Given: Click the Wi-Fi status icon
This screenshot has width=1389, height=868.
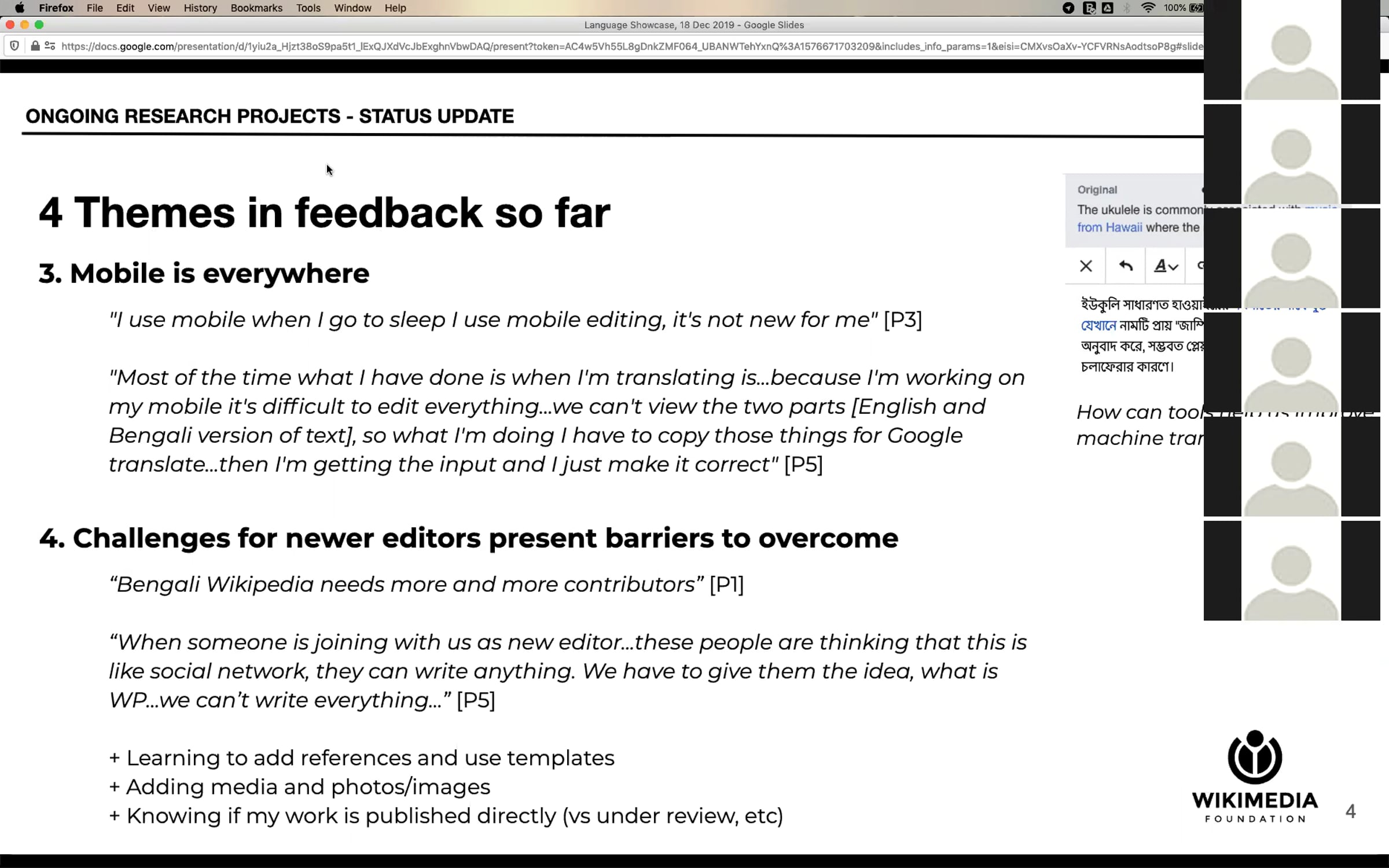Looking at the screenshot, I should tap(1148, 8).
